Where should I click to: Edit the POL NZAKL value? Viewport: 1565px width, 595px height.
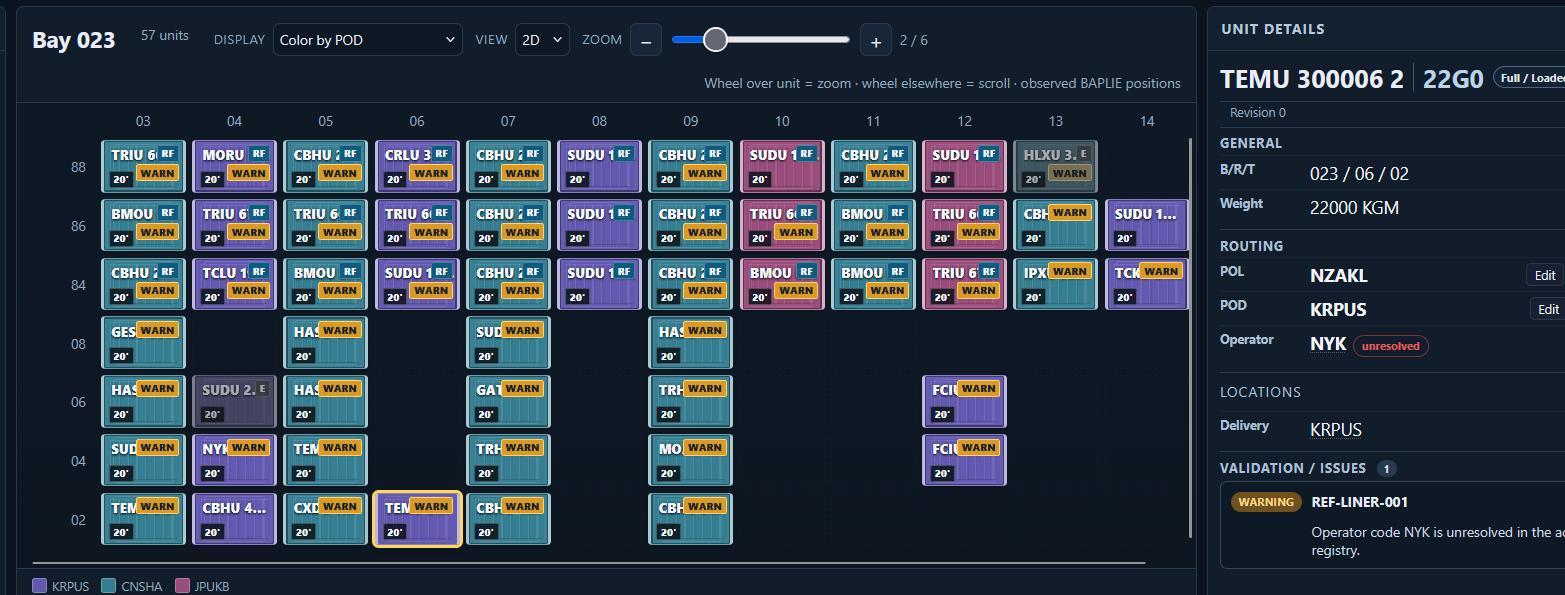click(x=1546, y=275)
